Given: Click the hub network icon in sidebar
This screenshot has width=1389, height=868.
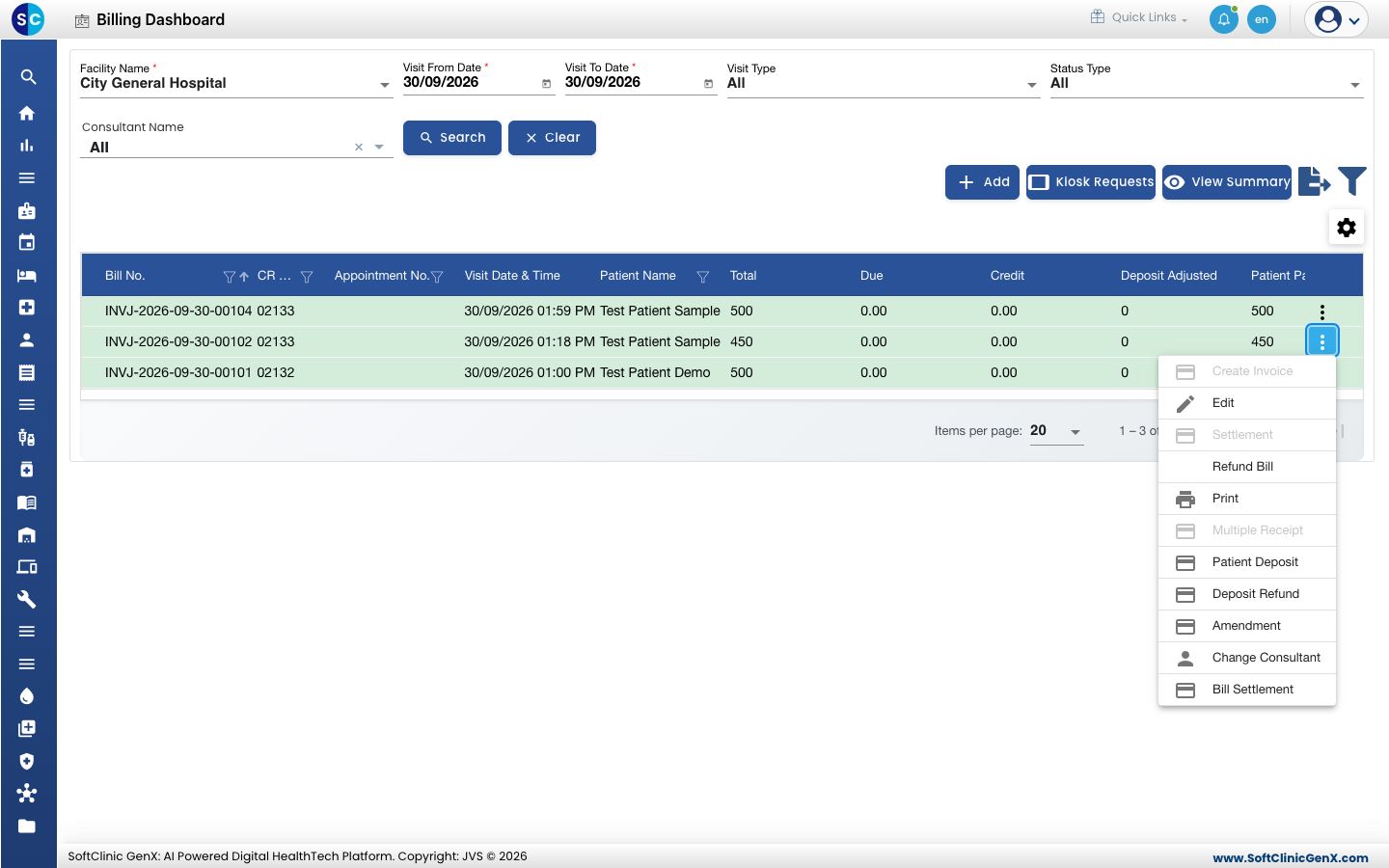Looking at the screenshot, I should 27,794.
